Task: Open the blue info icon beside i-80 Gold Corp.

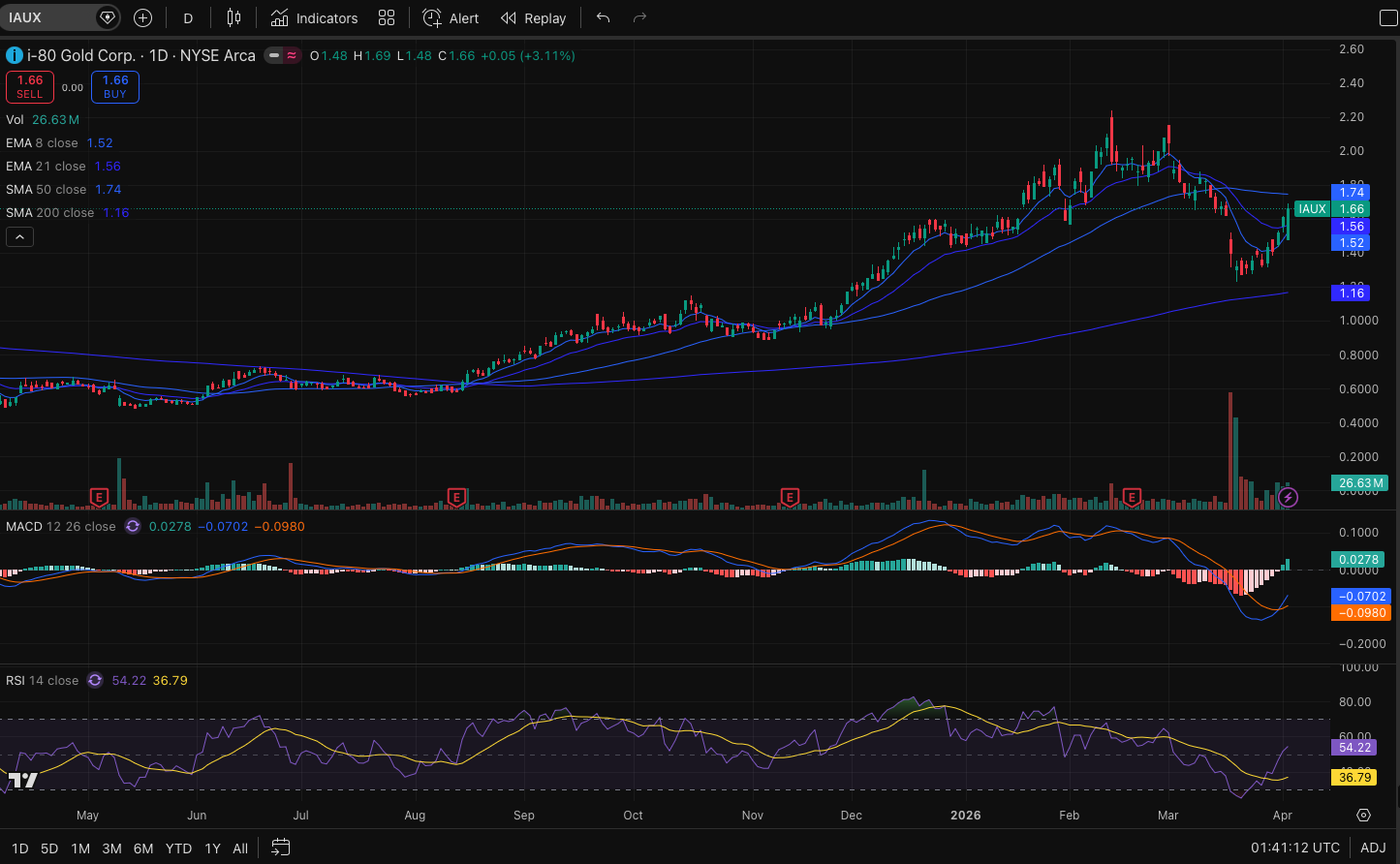Action: 15,55
